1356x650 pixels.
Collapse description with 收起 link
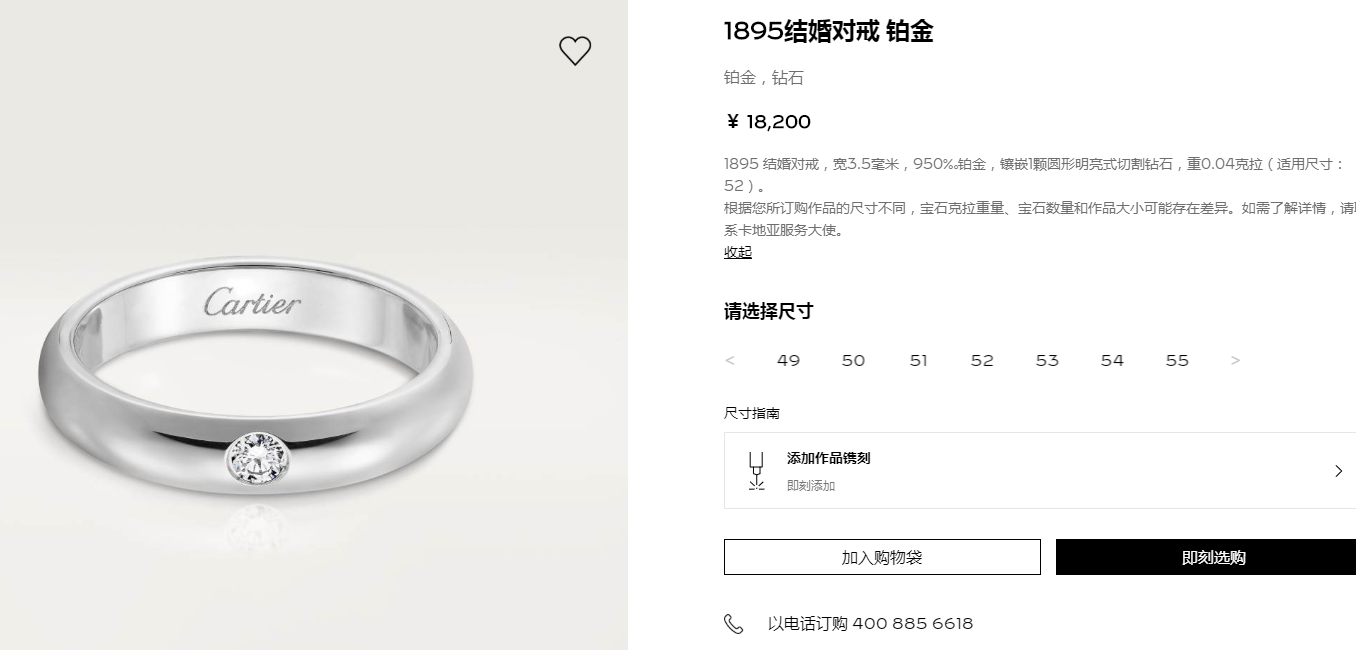(738, 252)
